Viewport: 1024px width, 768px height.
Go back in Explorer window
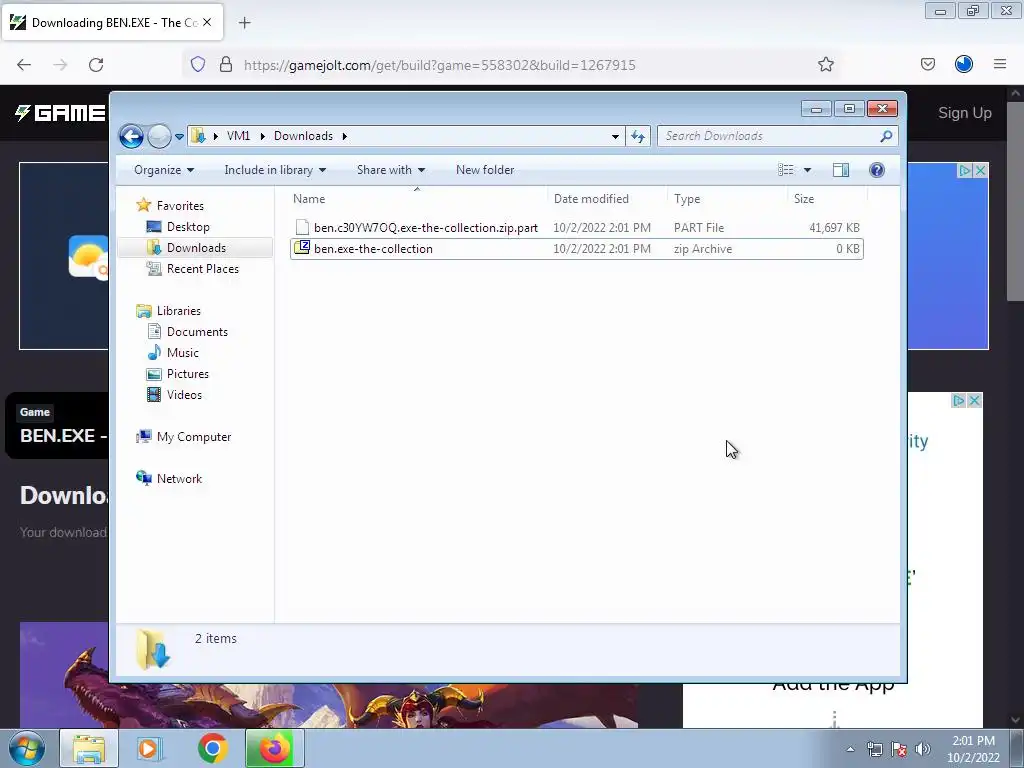click(131, 136)
